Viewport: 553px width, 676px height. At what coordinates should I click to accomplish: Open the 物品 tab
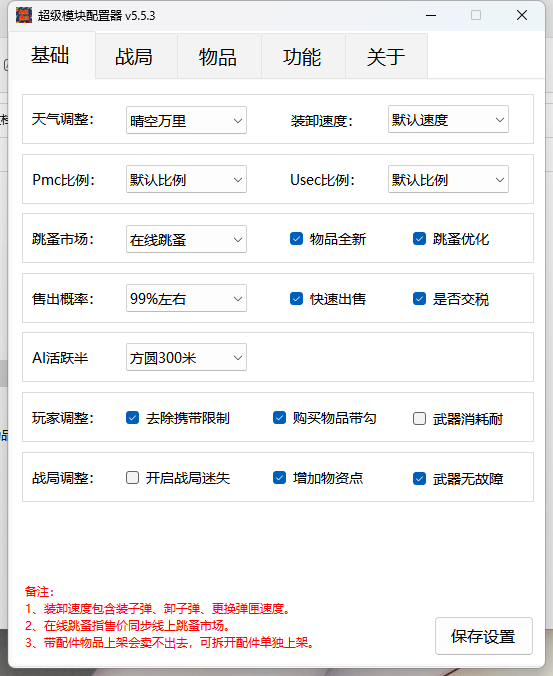219,56
